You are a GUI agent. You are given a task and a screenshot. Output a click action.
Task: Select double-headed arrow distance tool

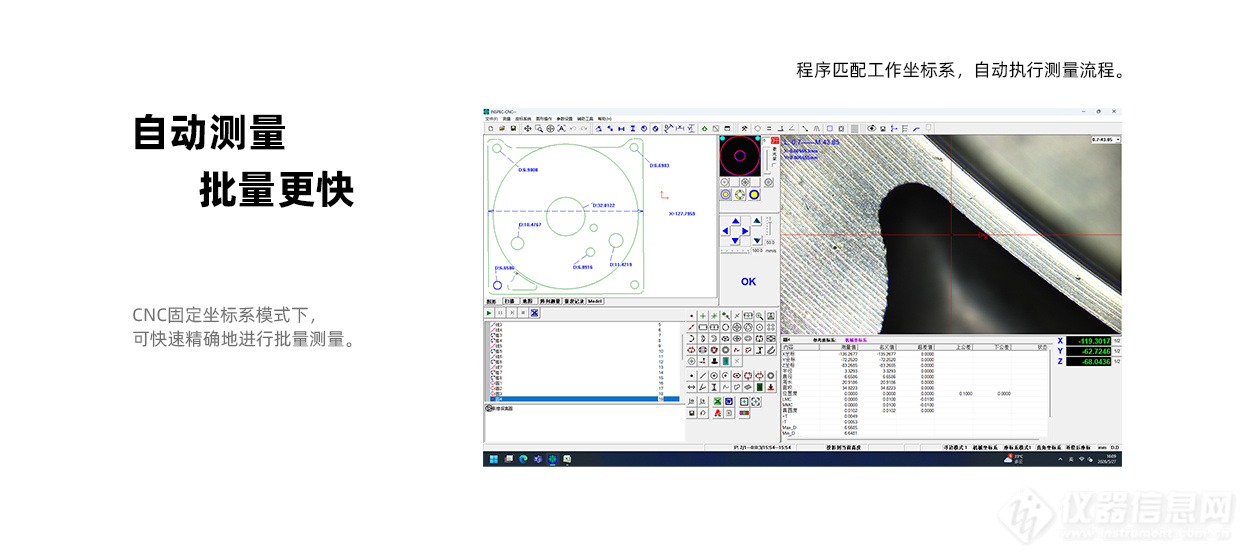(x=691, y=387)
